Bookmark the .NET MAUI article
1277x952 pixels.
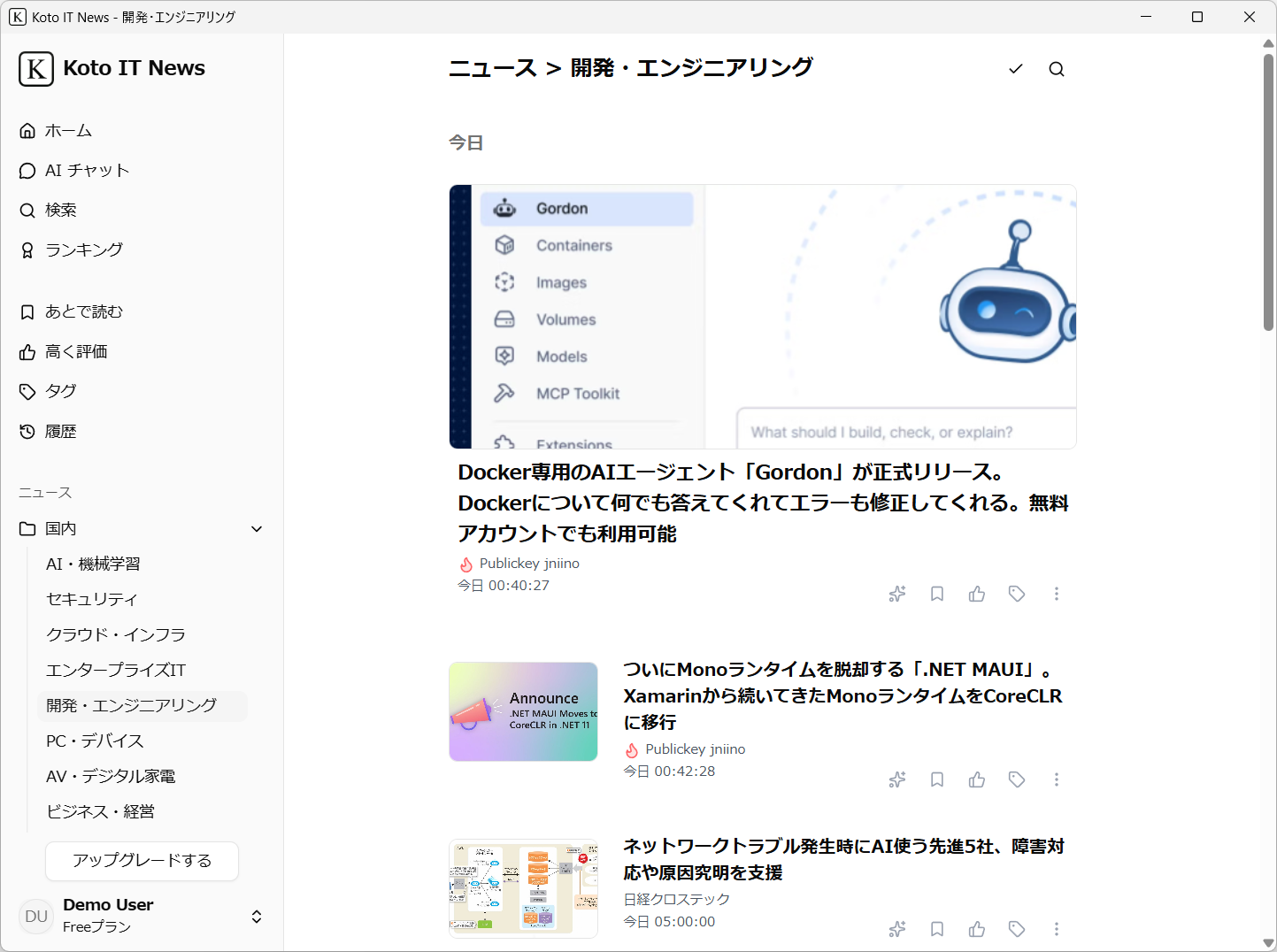(937, 779)
